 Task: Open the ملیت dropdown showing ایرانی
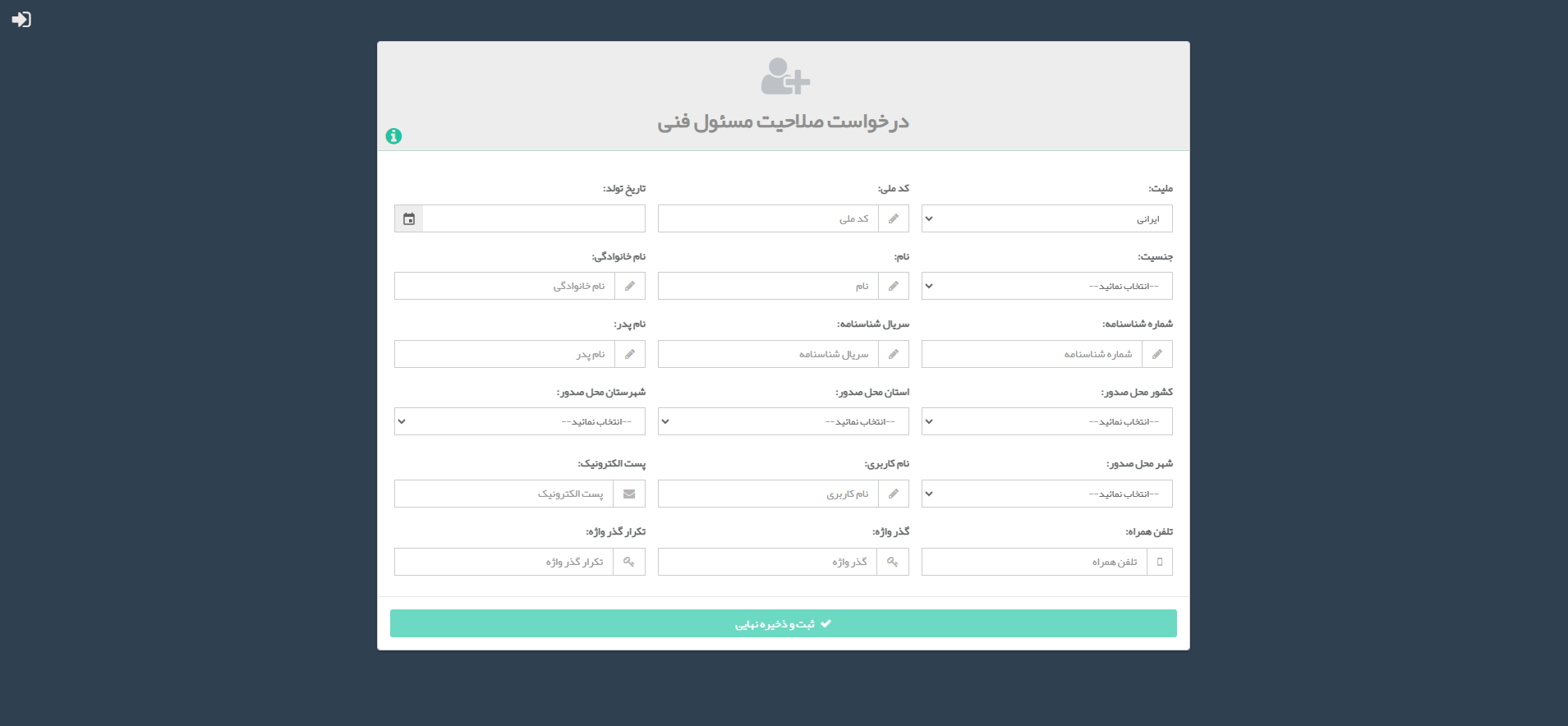pos(1046,218)
